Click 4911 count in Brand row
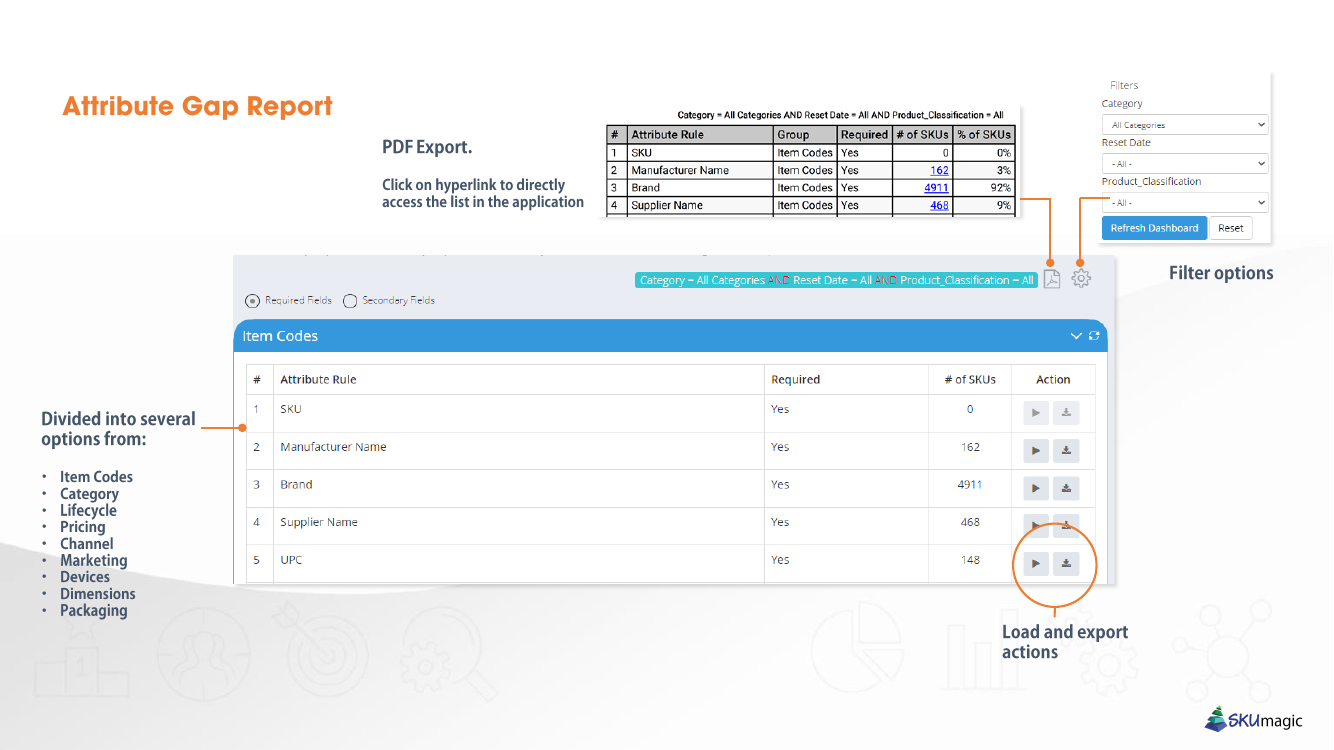 point(970,484)
